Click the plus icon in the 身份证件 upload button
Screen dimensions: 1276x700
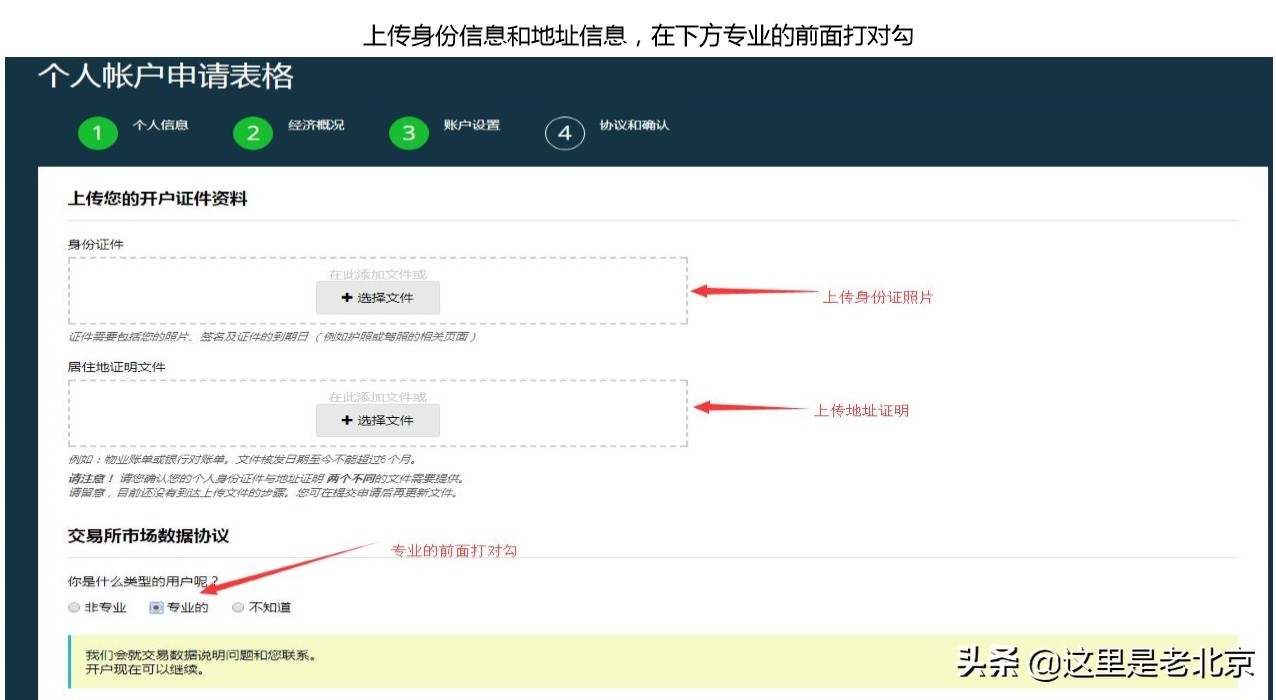point(348,297)
